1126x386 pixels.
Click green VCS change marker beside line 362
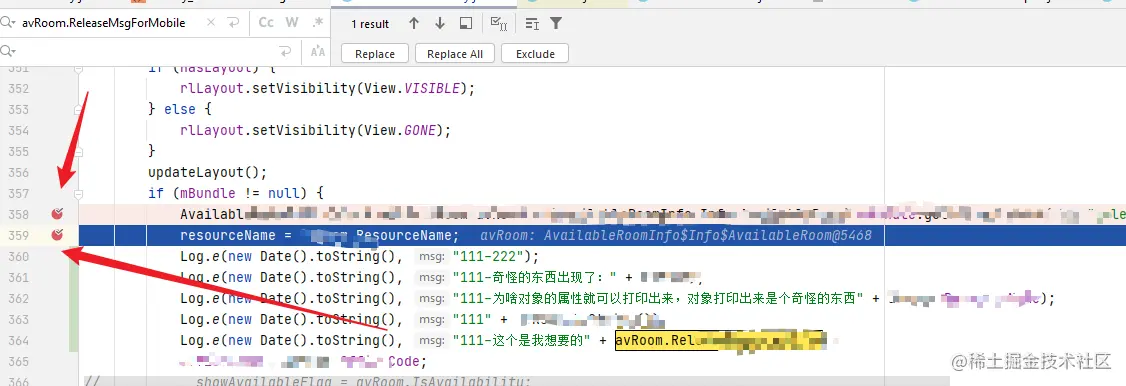(73, 298)
